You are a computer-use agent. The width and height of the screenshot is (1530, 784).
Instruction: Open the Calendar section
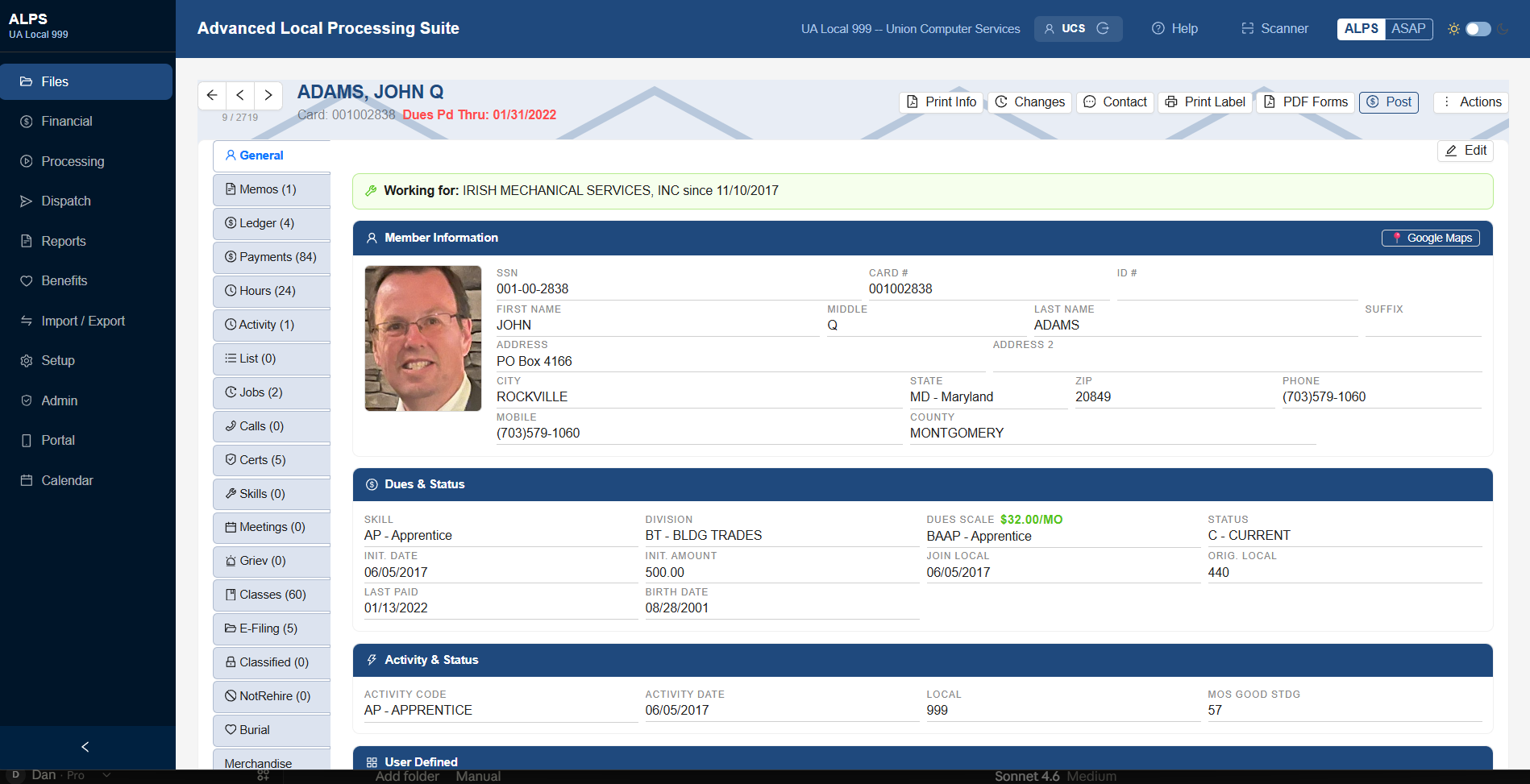(86, 481)
